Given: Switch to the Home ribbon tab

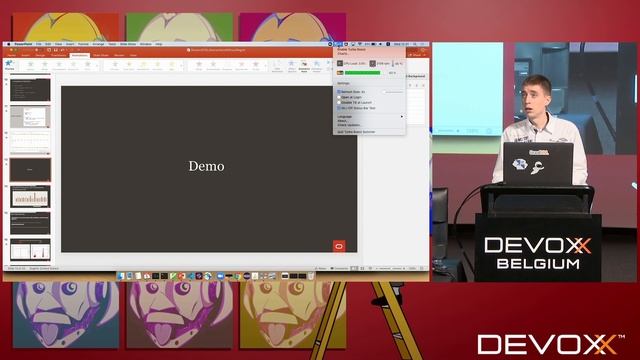Looking at the screenshot, I should 11,55.
